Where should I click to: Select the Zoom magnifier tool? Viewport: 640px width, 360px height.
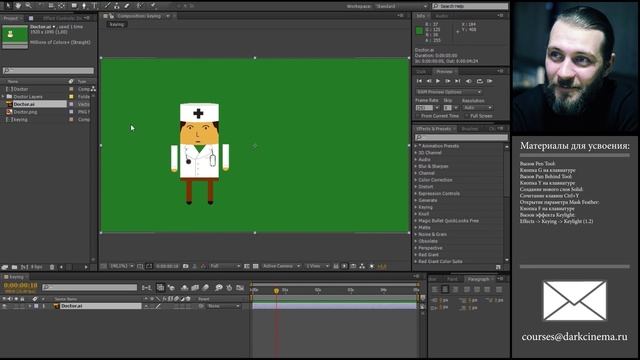29,5
